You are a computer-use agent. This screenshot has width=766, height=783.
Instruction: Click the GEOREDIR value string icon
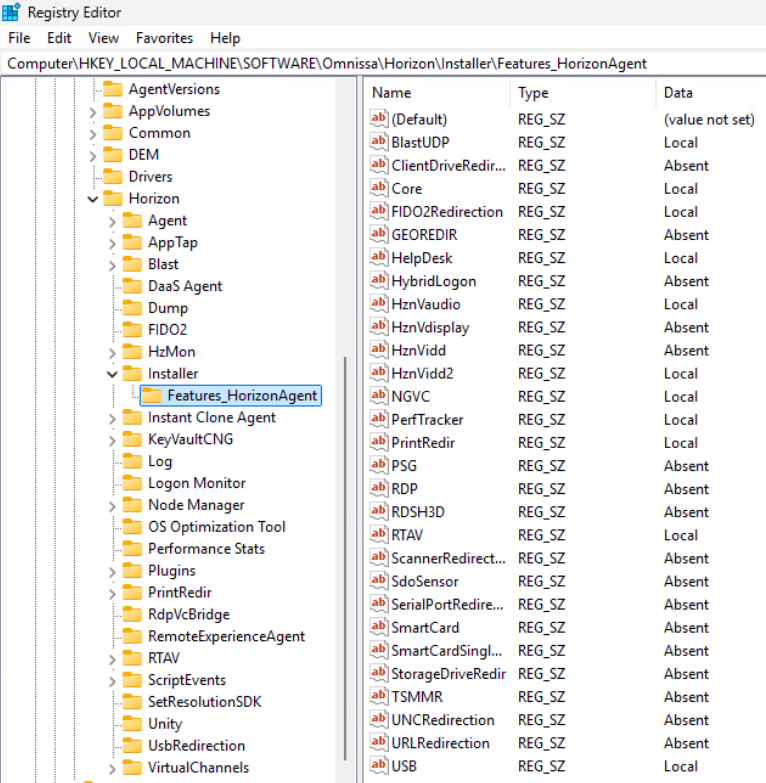coord(379,234)
